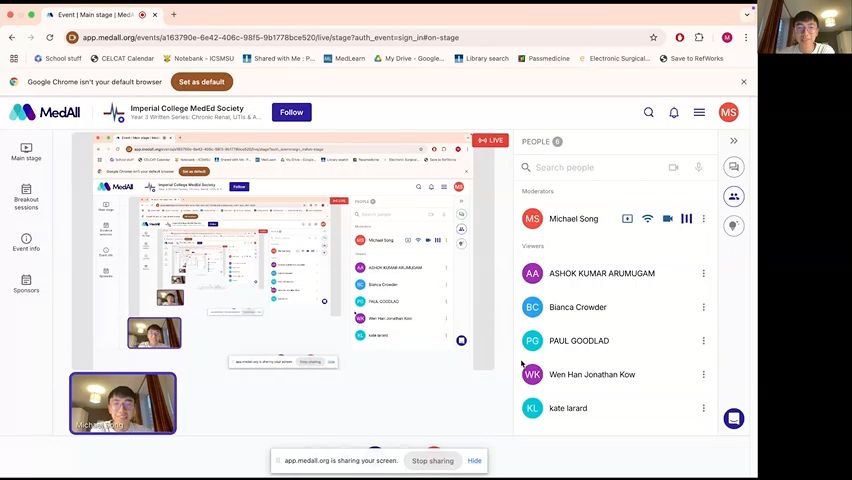Image resolution: width=852 pixels, height=480 pixels.
Task: Click the MedAll logo
Action: coord(45,112)
